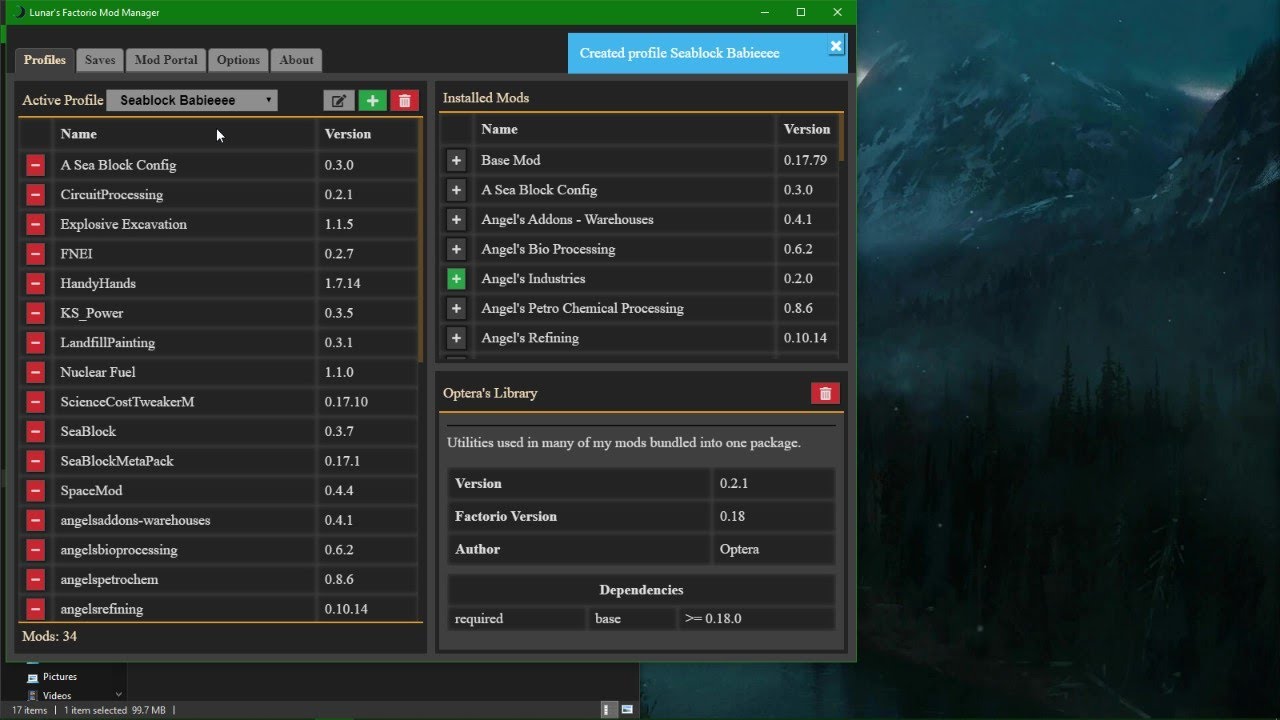Remove HandyHands mod from the profile
The image size is (1280, 720).
click(x=35, y=283)
